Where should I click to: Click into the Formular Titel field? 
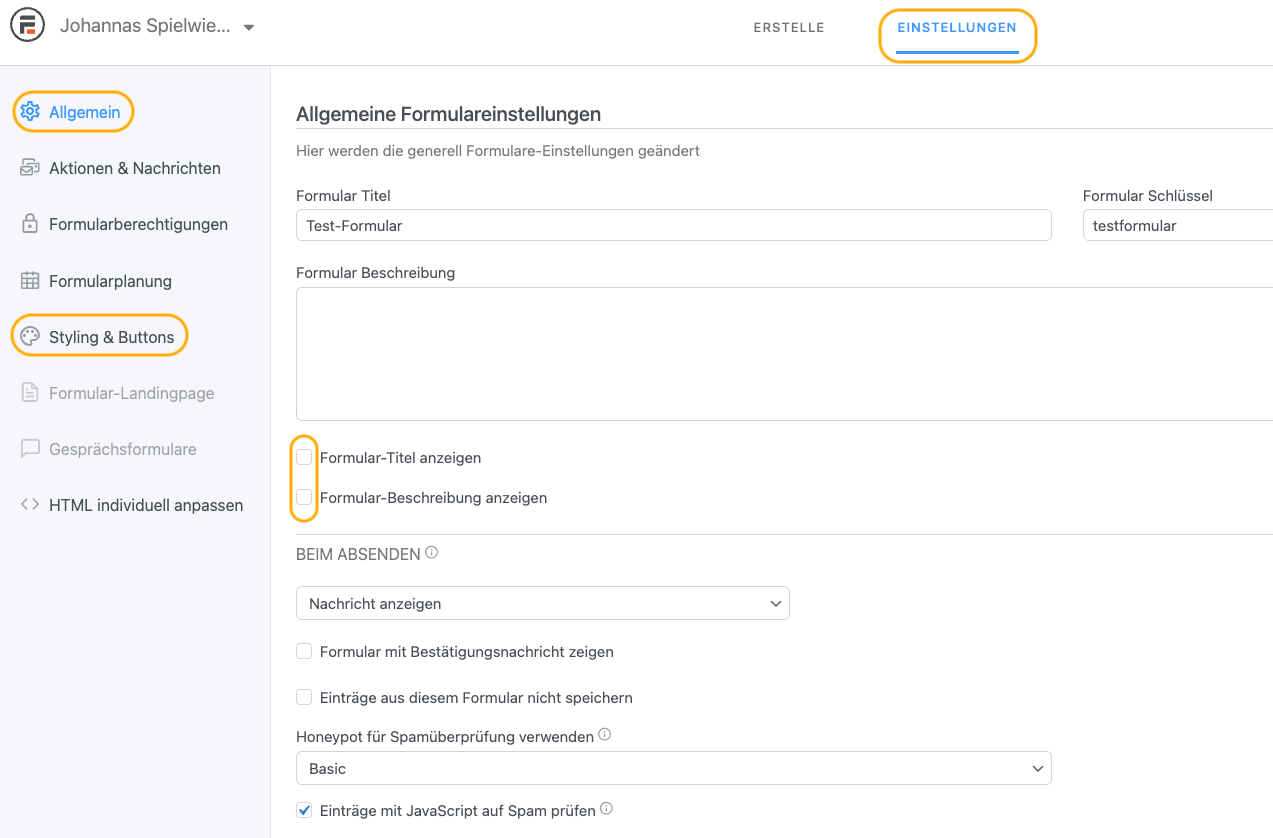click(x=673, y=225)
